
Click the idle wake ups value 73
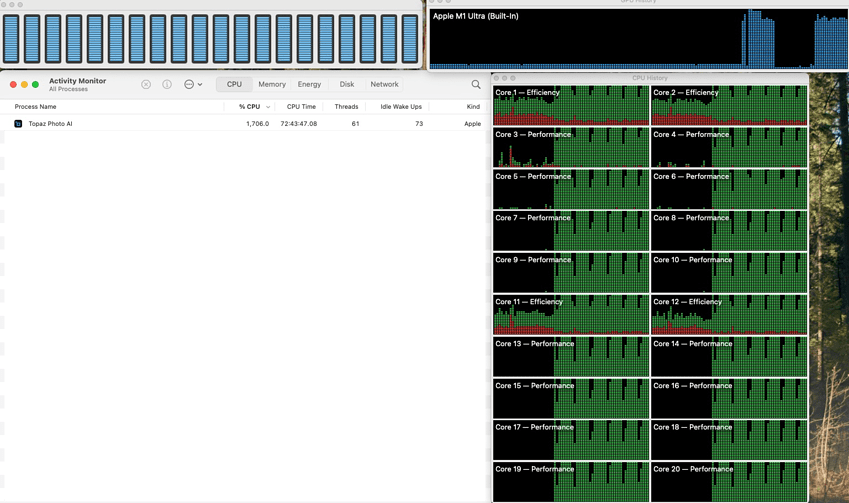coord(419,123)
